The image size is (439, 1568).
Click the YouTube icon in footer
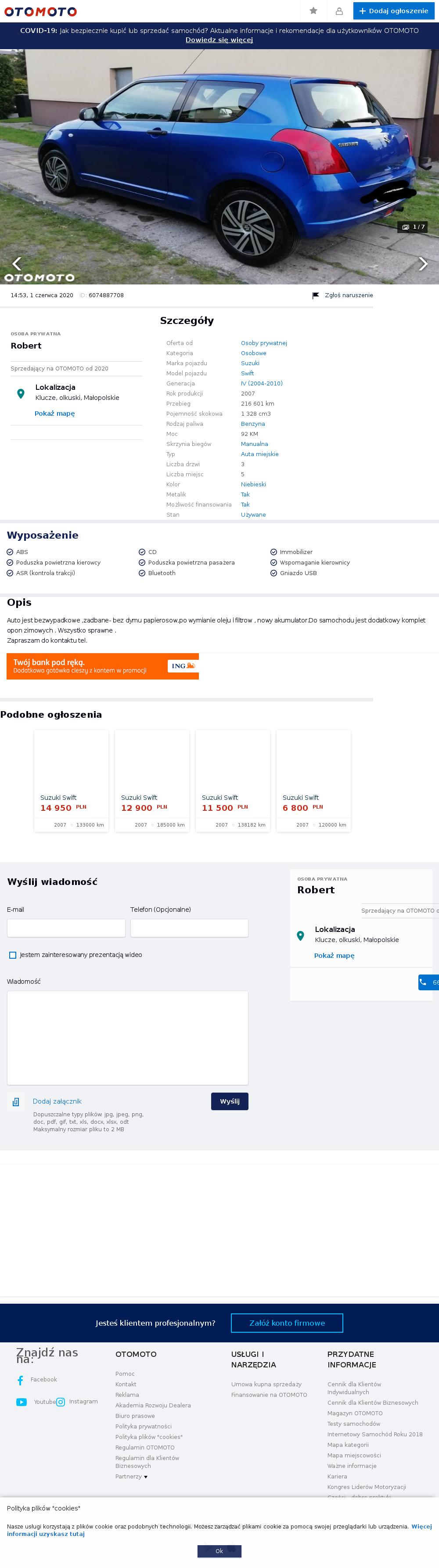(22, 1402)
